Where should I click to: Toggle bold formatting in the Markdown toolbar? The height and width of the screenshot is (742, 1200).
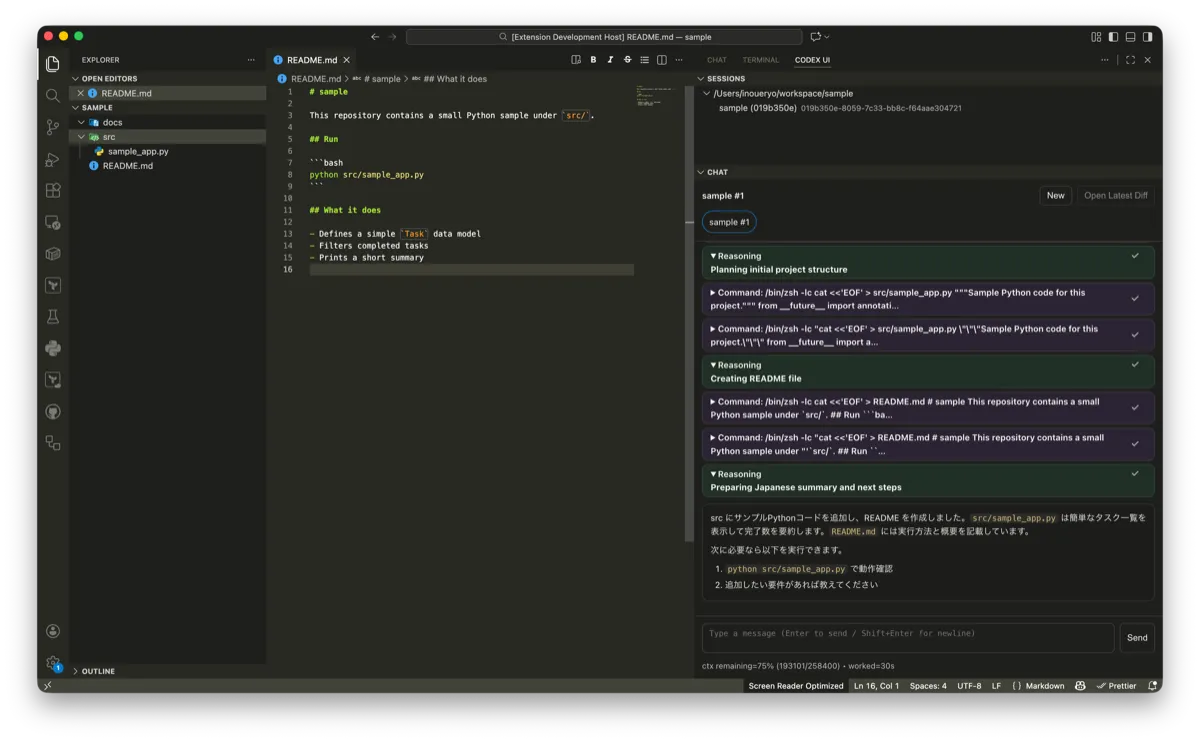[x=593, y=60]
